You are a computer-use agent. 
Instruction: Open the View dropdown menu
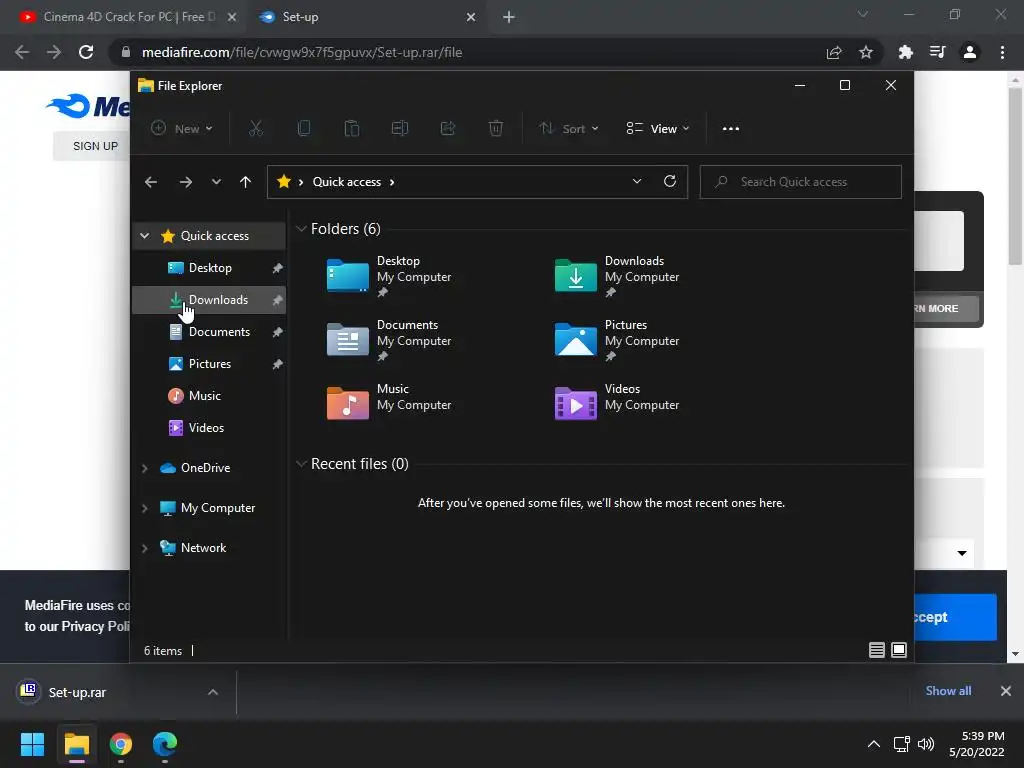point(658,129)
